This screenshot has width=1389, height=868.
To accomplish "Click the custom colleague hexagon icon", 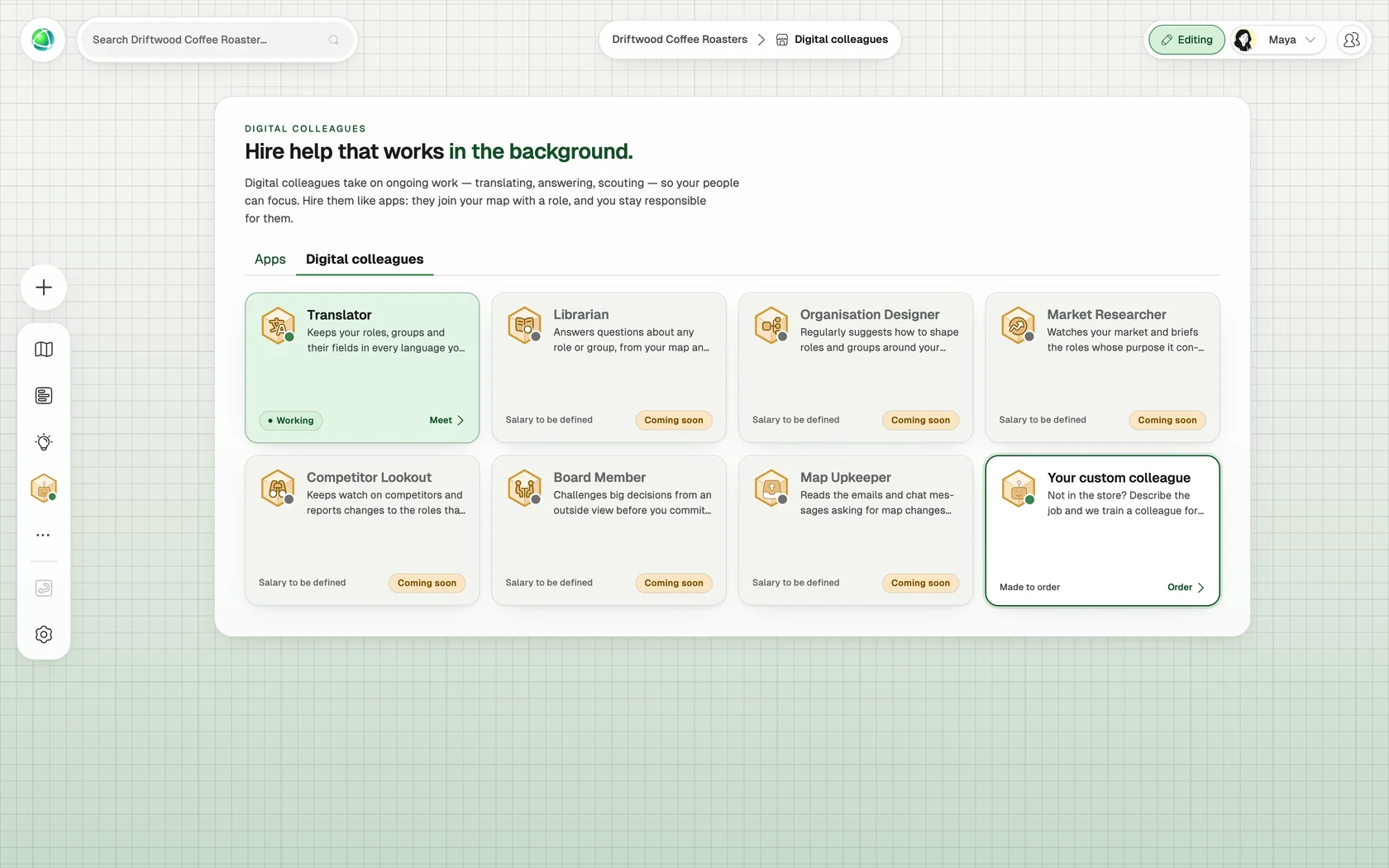I will [1018, 488].
